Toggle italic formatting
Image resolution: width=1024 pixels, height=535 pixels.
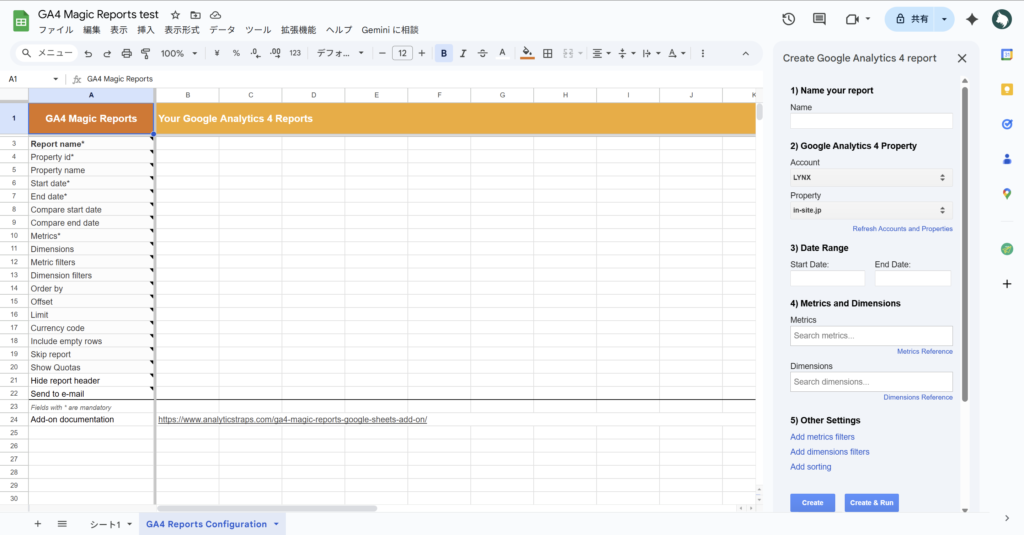tap(464, 53)
